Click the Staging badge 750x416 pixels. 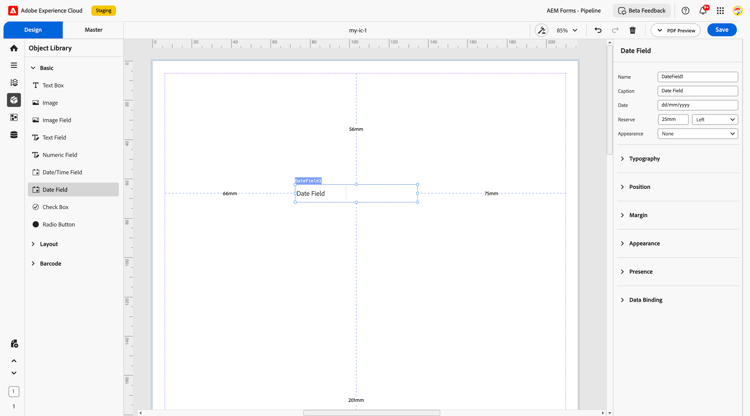point(103,11)
